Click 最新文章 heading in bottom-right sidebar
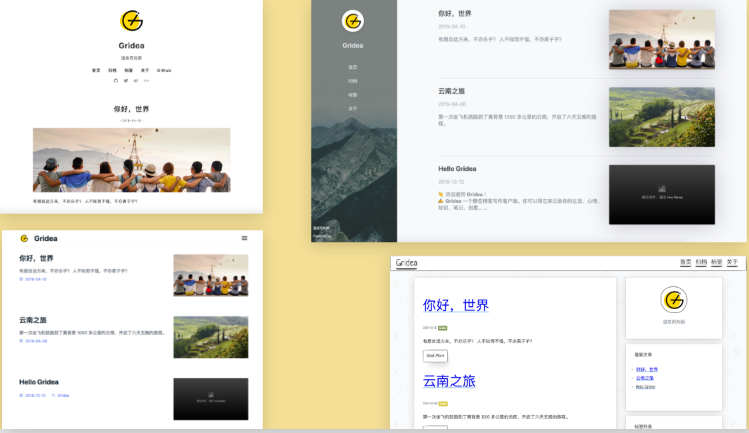This screenshot has width=749, height=433. (643, 355)
